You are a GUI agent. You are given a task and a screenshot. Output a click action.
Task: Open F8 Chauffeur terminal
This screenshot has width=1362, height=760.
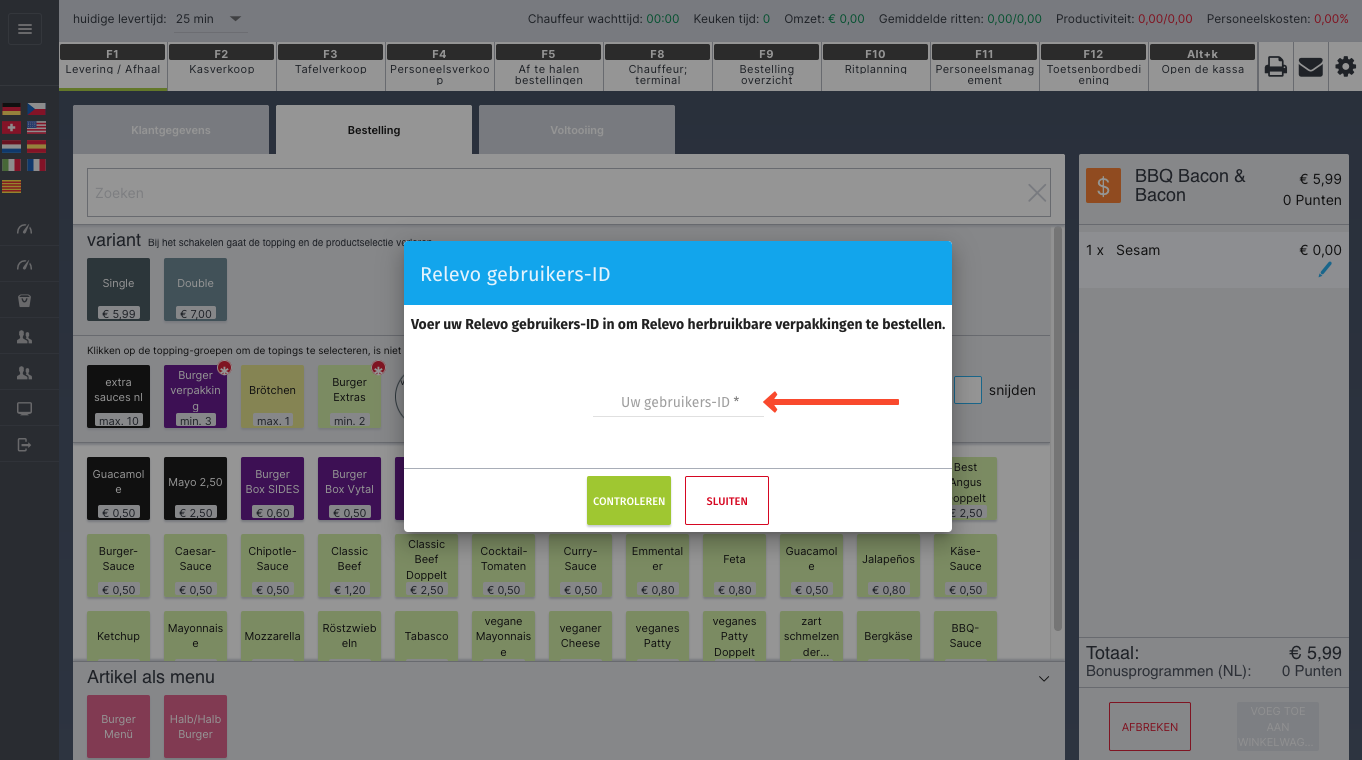[x=657, y=67]
